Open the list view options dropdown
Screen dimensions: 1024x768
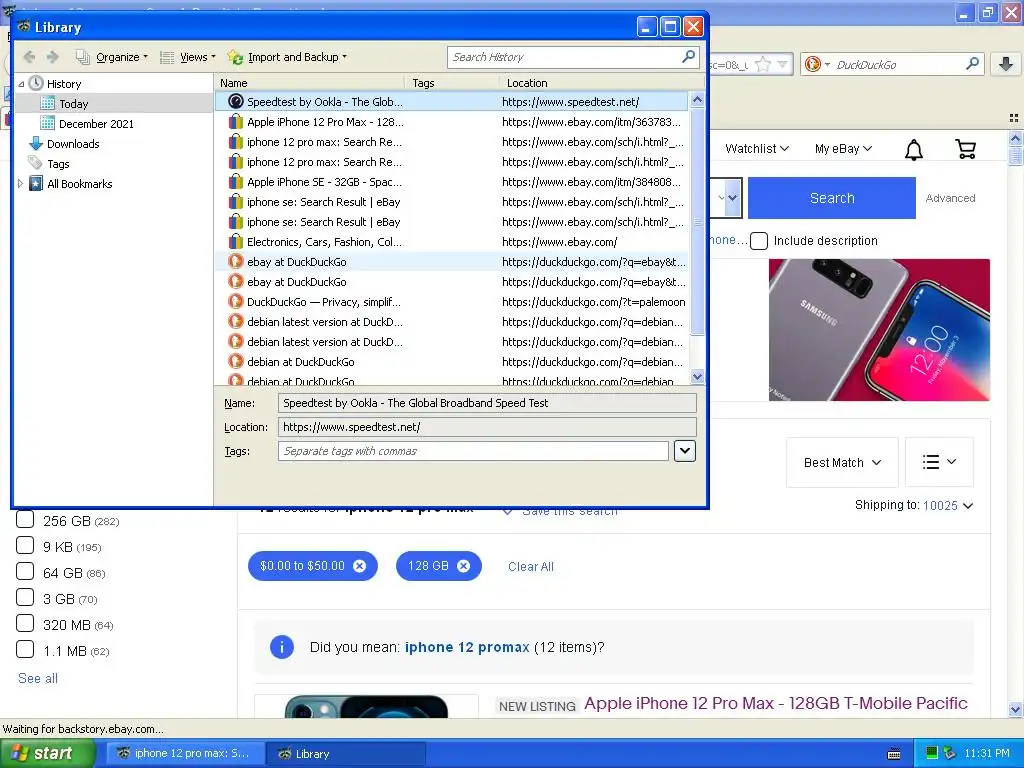(939, 462)
